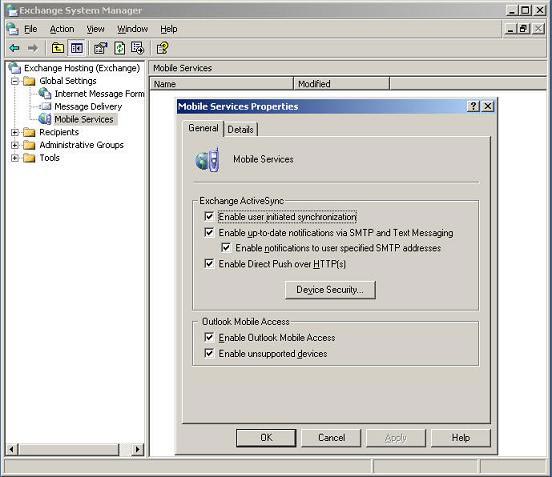Select the Tools folder
The height and width of the screenshot is (477, 552).
[49, 158]
